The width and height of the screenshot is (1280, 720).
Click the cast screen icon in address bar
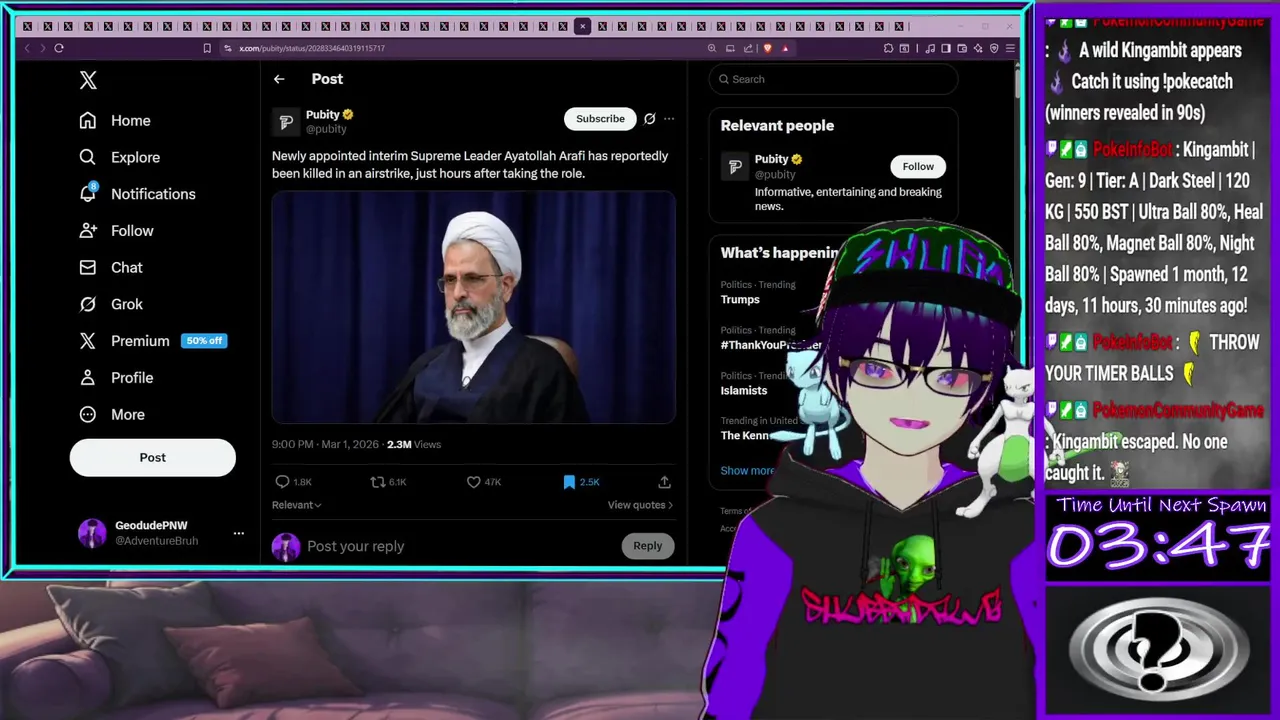pos(731,48)
